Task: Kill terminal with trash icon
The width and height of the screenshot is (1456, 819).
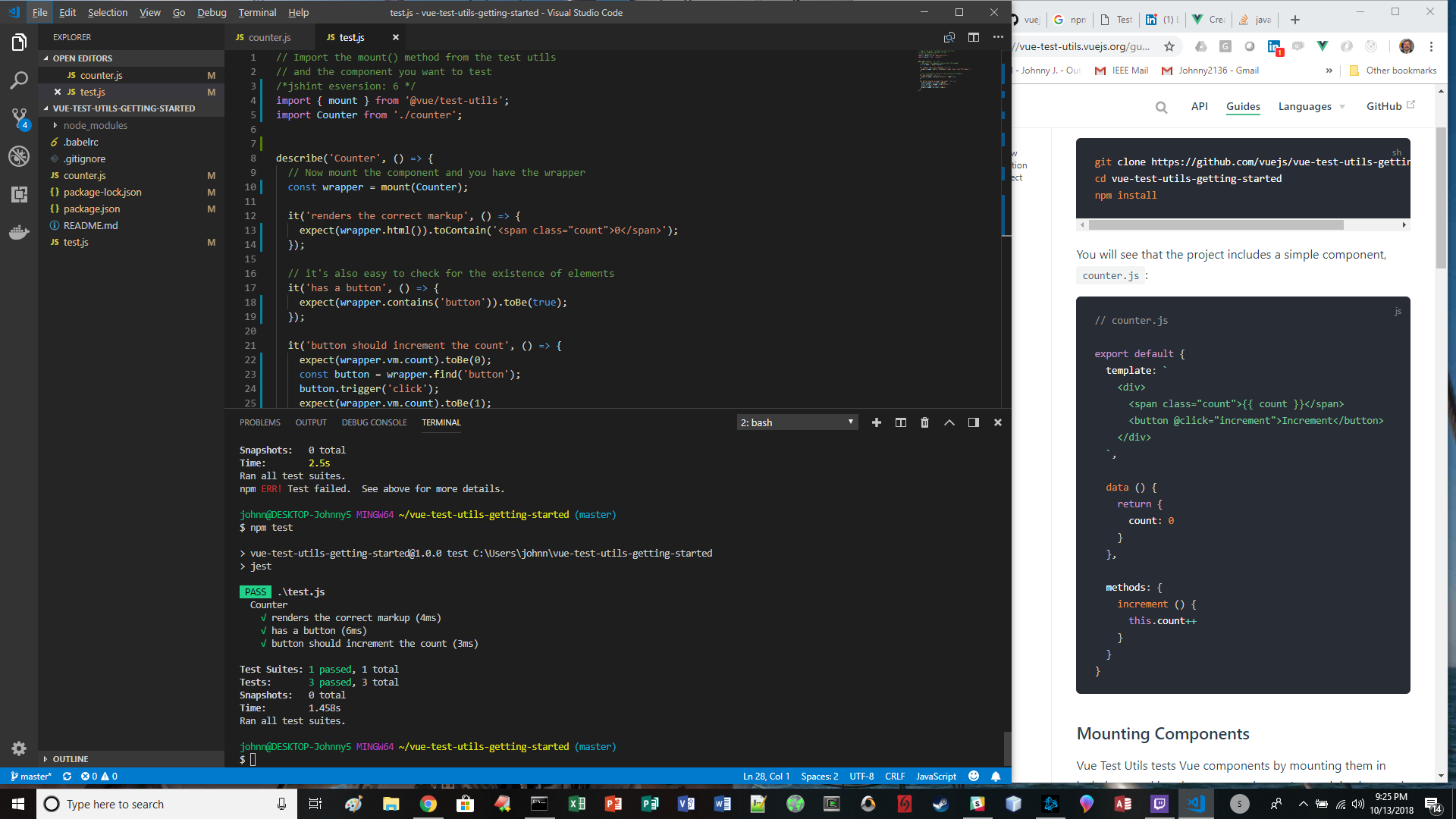Action: [924, 422]
